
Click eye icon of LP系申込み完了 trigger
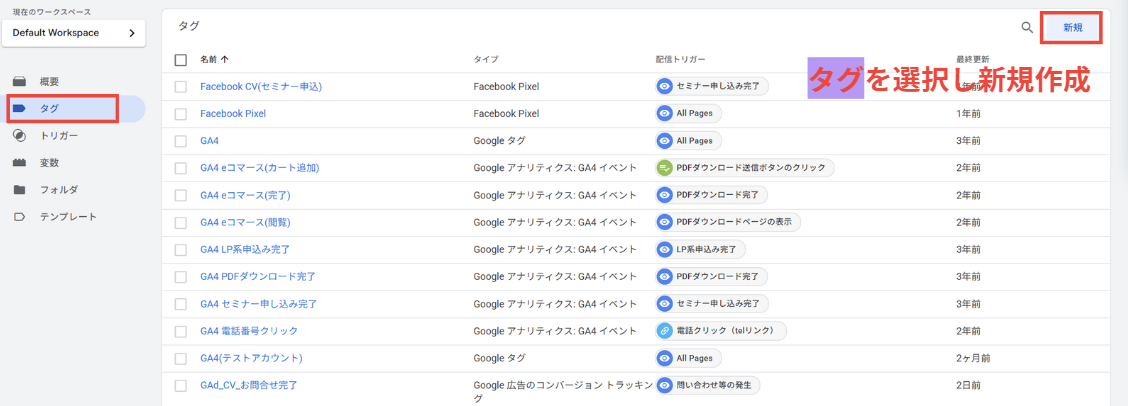pos(665,250)
